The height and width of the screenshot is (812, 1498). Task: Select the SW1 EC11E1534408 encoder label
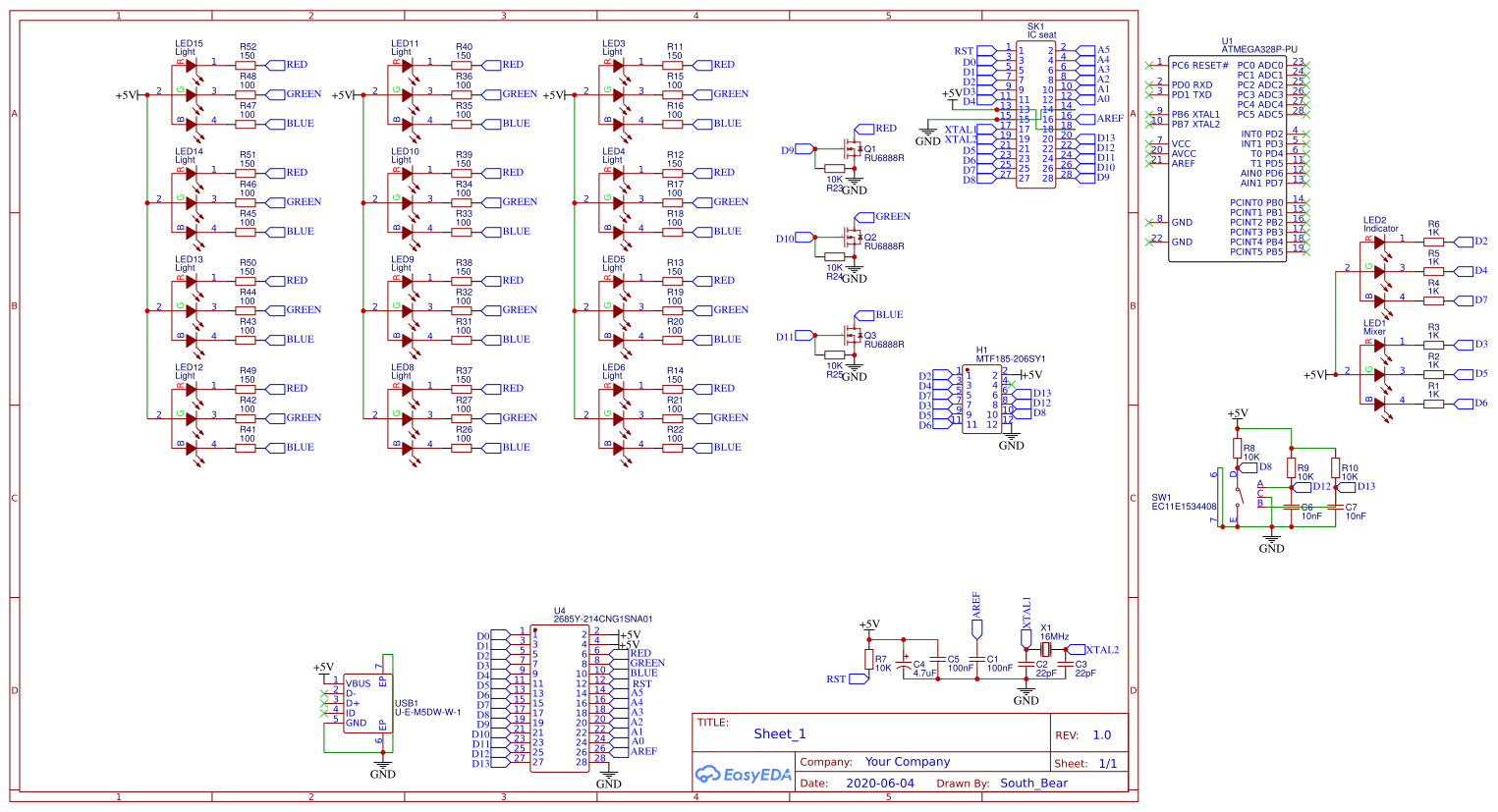pos(1184,503)
